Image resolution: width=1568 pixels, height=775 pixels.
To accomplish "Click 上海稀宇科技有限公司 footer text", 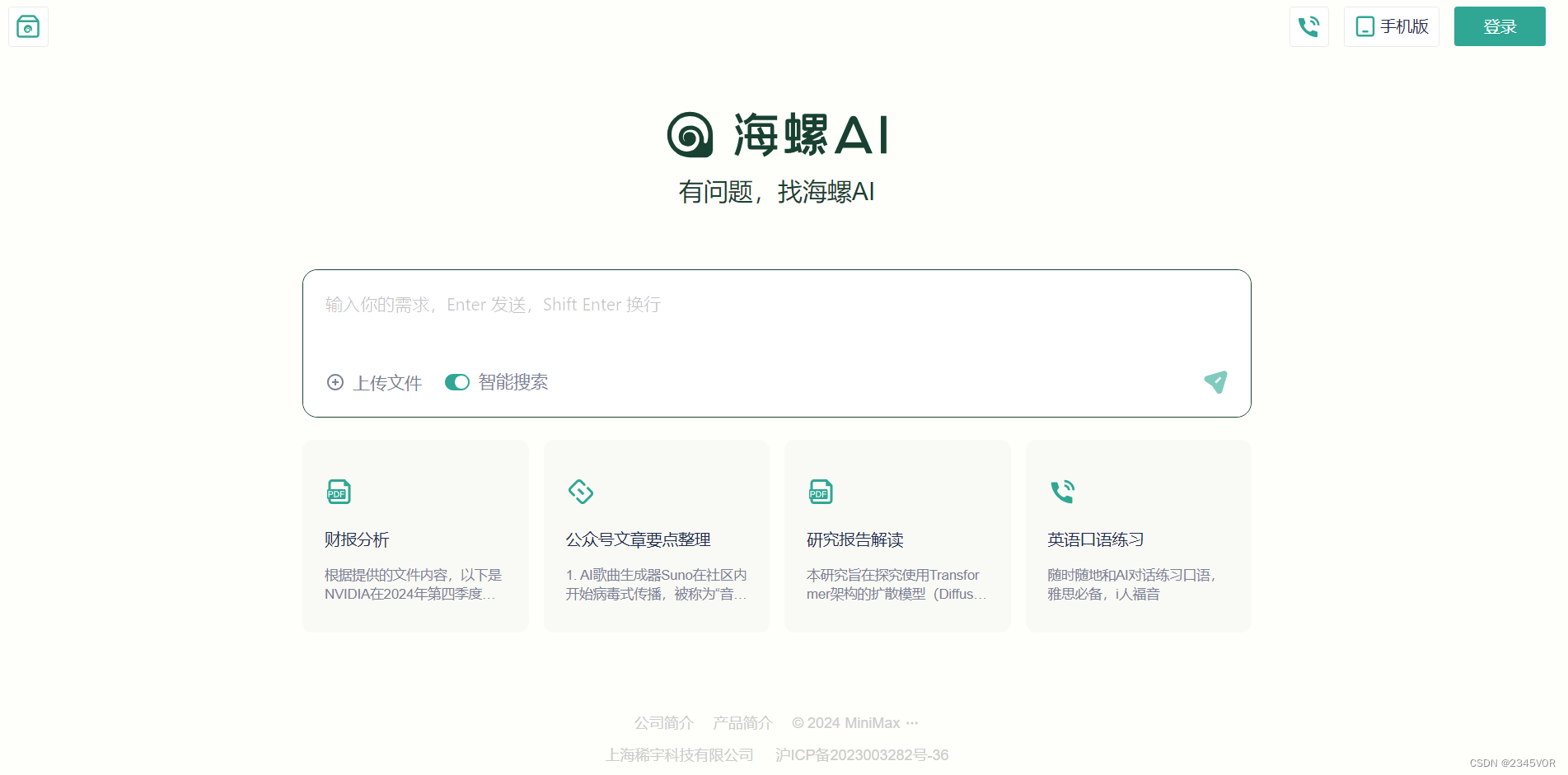I will coord(680,755).
